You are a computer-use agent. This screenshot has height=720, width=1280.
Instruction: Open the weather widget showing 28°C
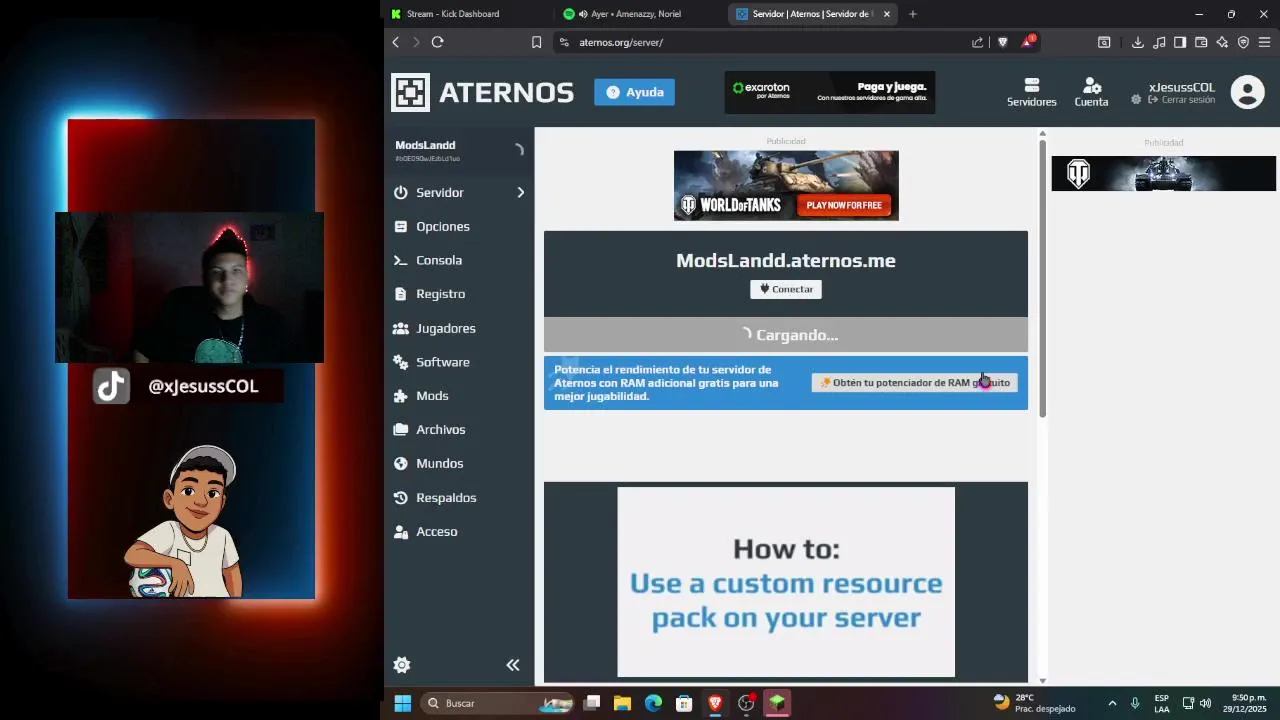pos(1035,703)
